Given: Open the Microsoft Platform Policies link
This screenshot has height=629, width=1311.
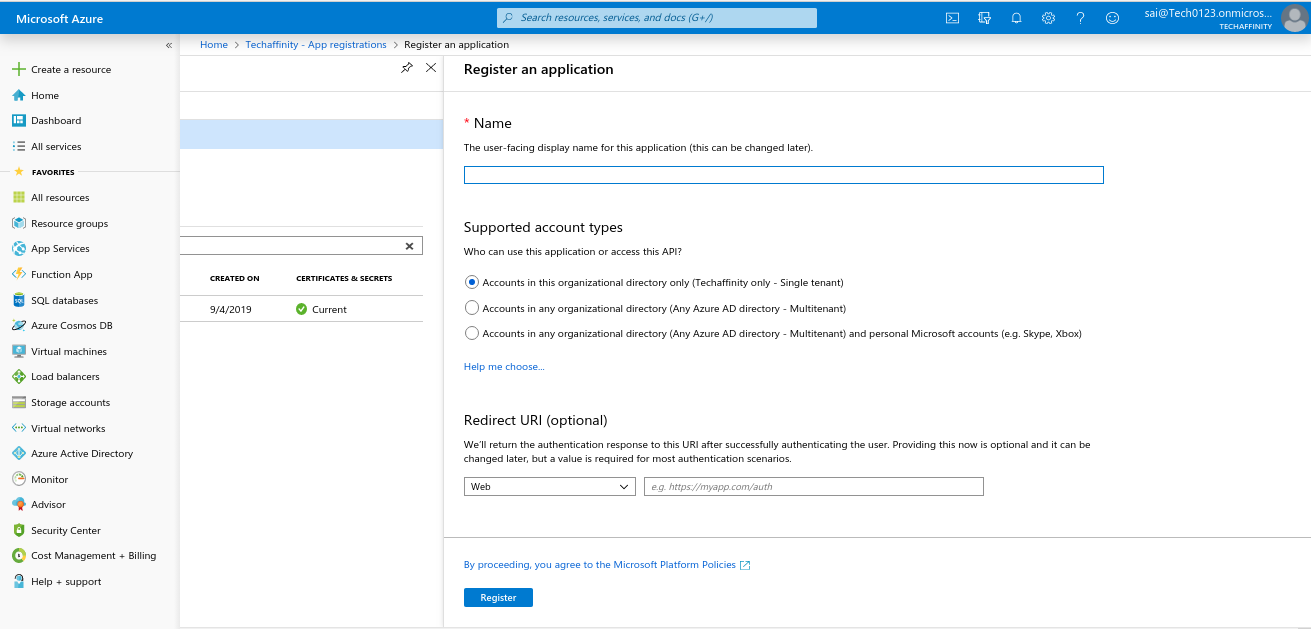Looking at the screenshot, I should [607, 565].
